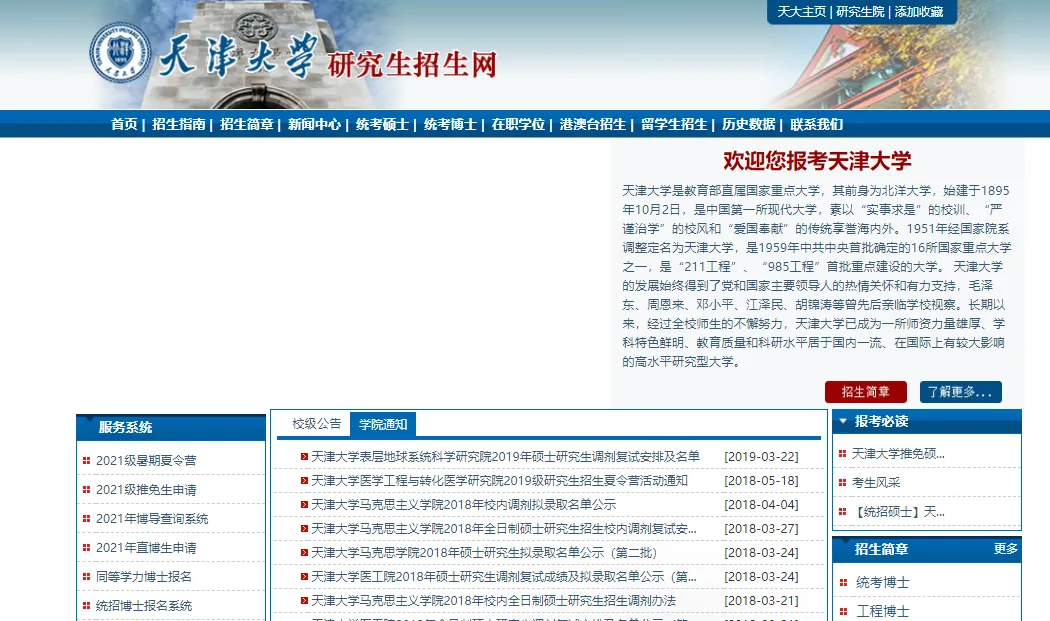Open 天大主页 link in top bar

802,12
